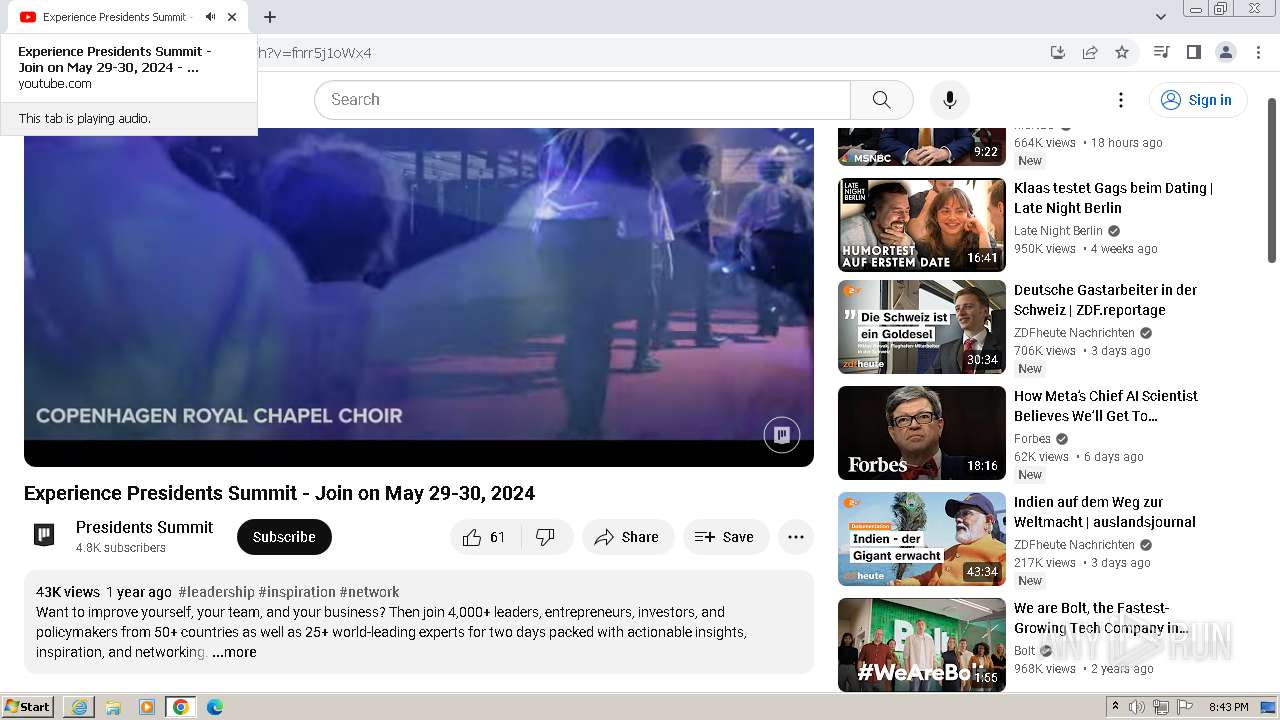Open Chrome three-dot menu
This screenshot has height=720, width=1280.
coord(1257,52)
